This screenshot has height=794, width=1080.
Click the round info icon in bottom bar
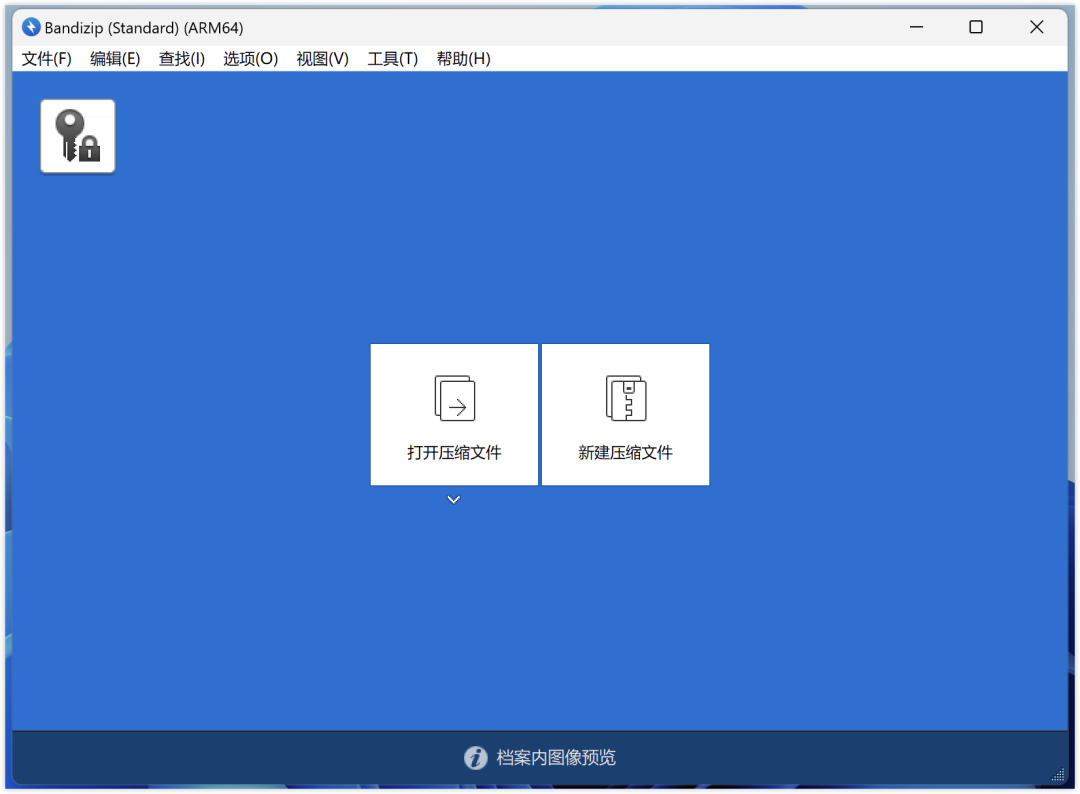(476, 758)
